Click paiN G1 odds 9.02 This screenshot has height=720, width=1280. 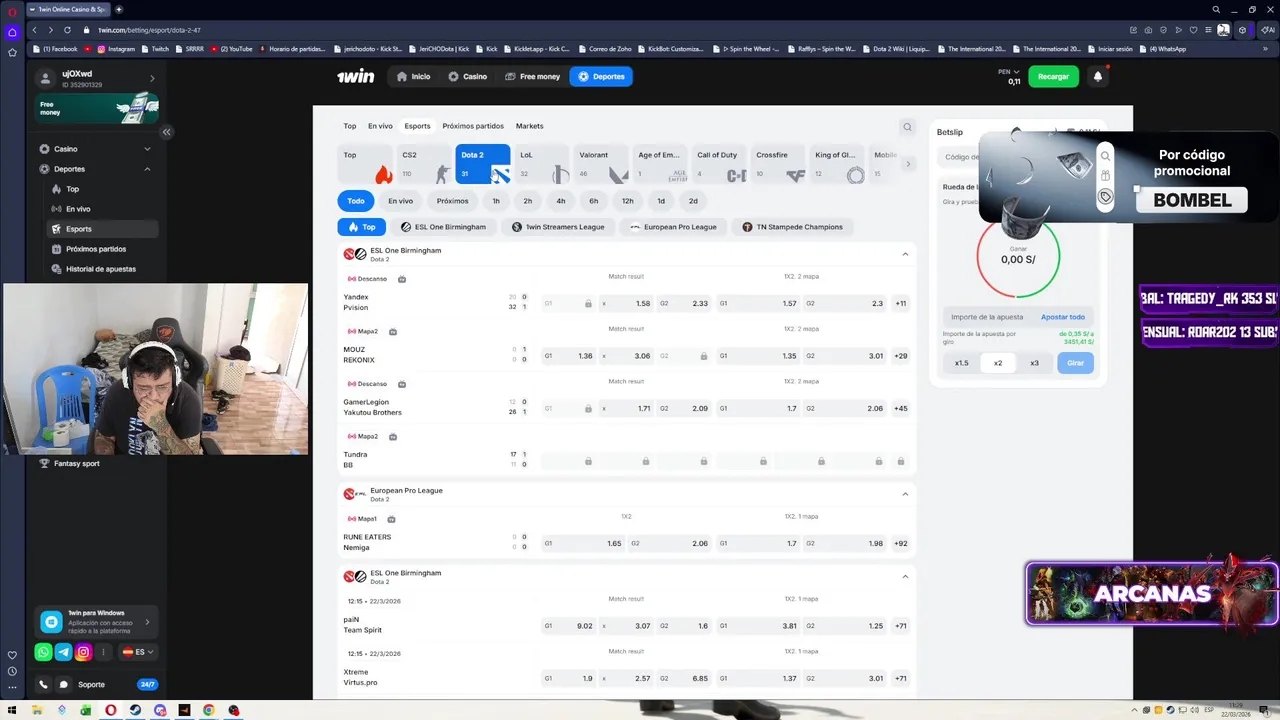[x=569, y=626]
